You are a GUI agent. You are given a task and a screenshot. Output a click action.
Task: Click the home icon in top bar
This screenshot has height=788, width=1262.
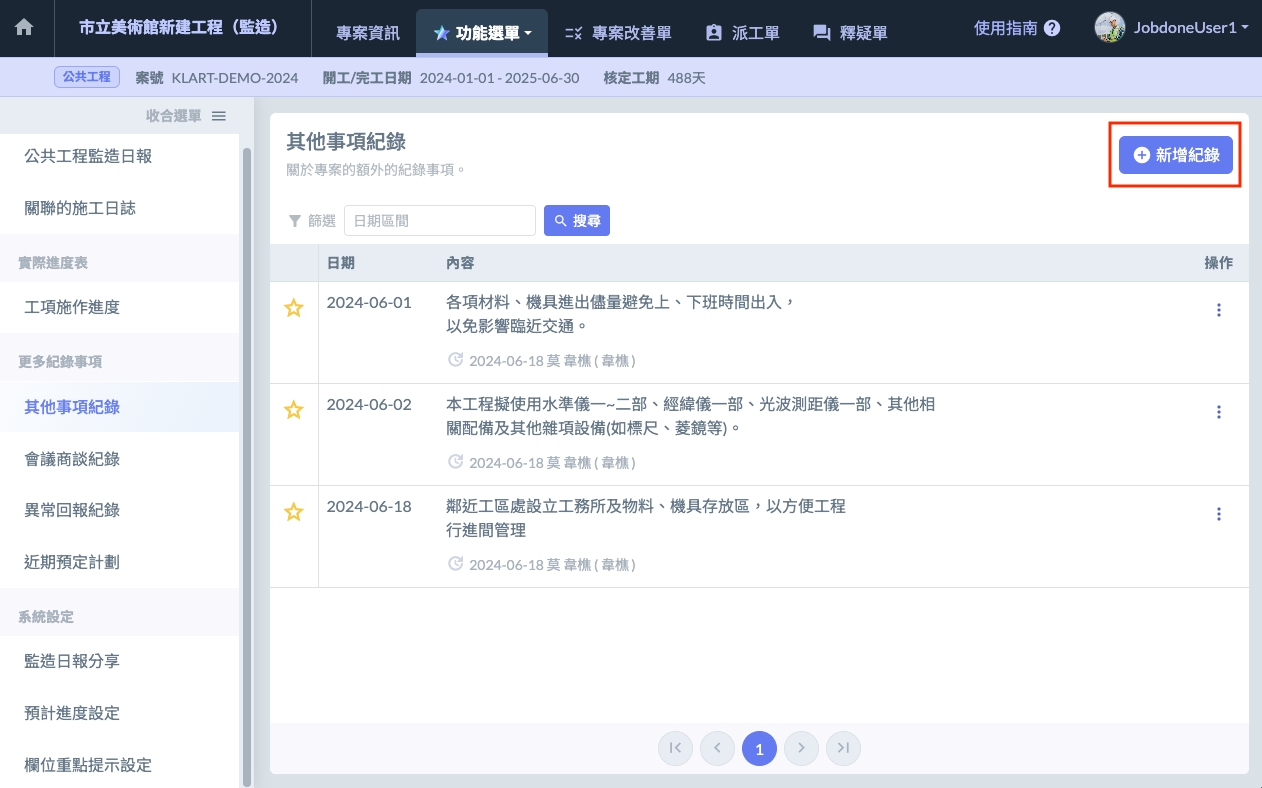coord(24,28)
